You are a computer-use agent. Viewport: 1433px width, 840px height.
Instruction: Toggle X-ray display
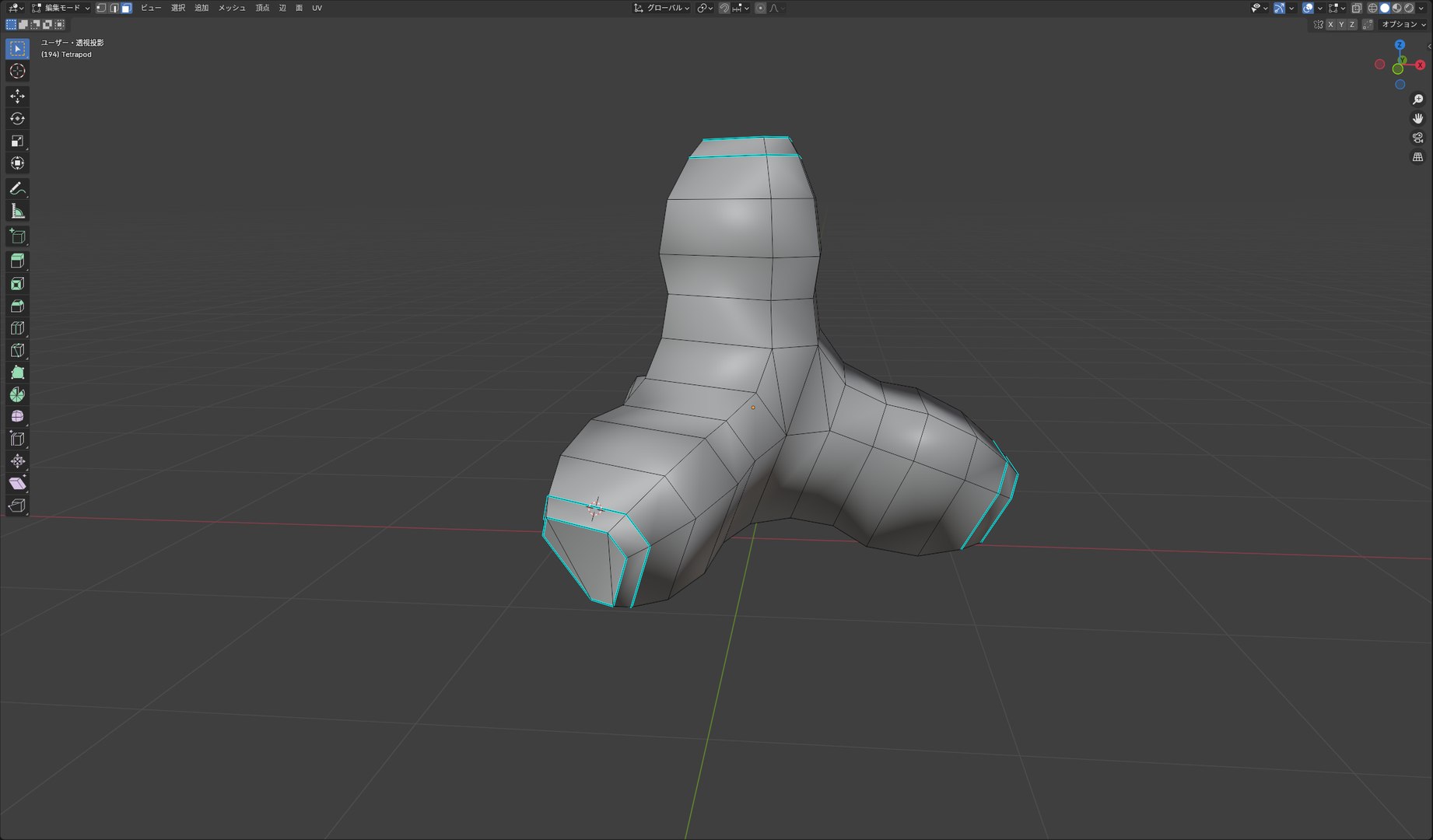click(1357, 8)
